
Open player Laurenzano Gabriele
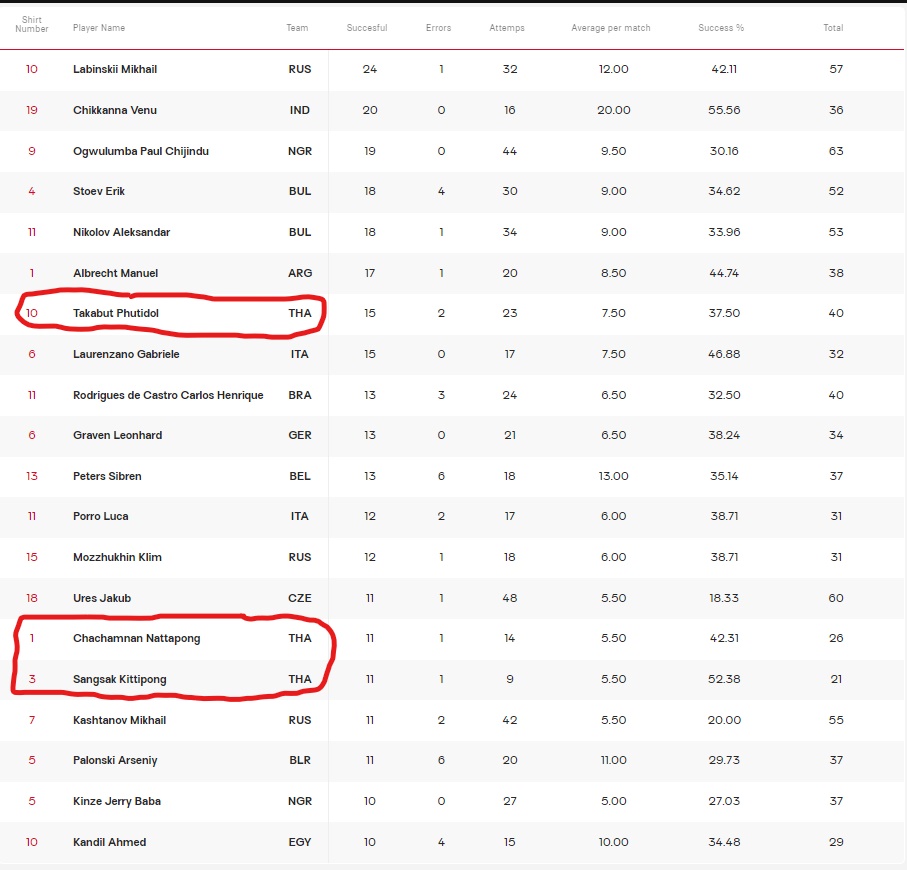[126, 354]
